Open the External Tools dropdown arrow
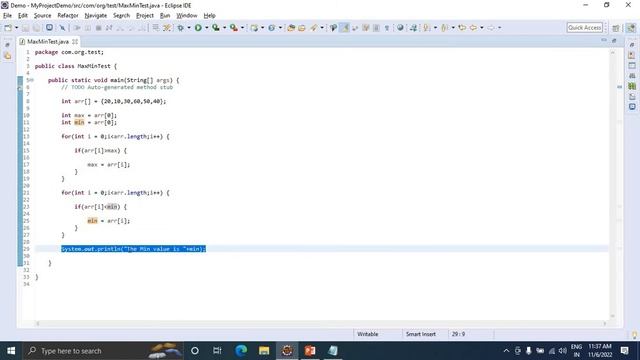This screenshot has width=640, height=360. coord(242,28)
